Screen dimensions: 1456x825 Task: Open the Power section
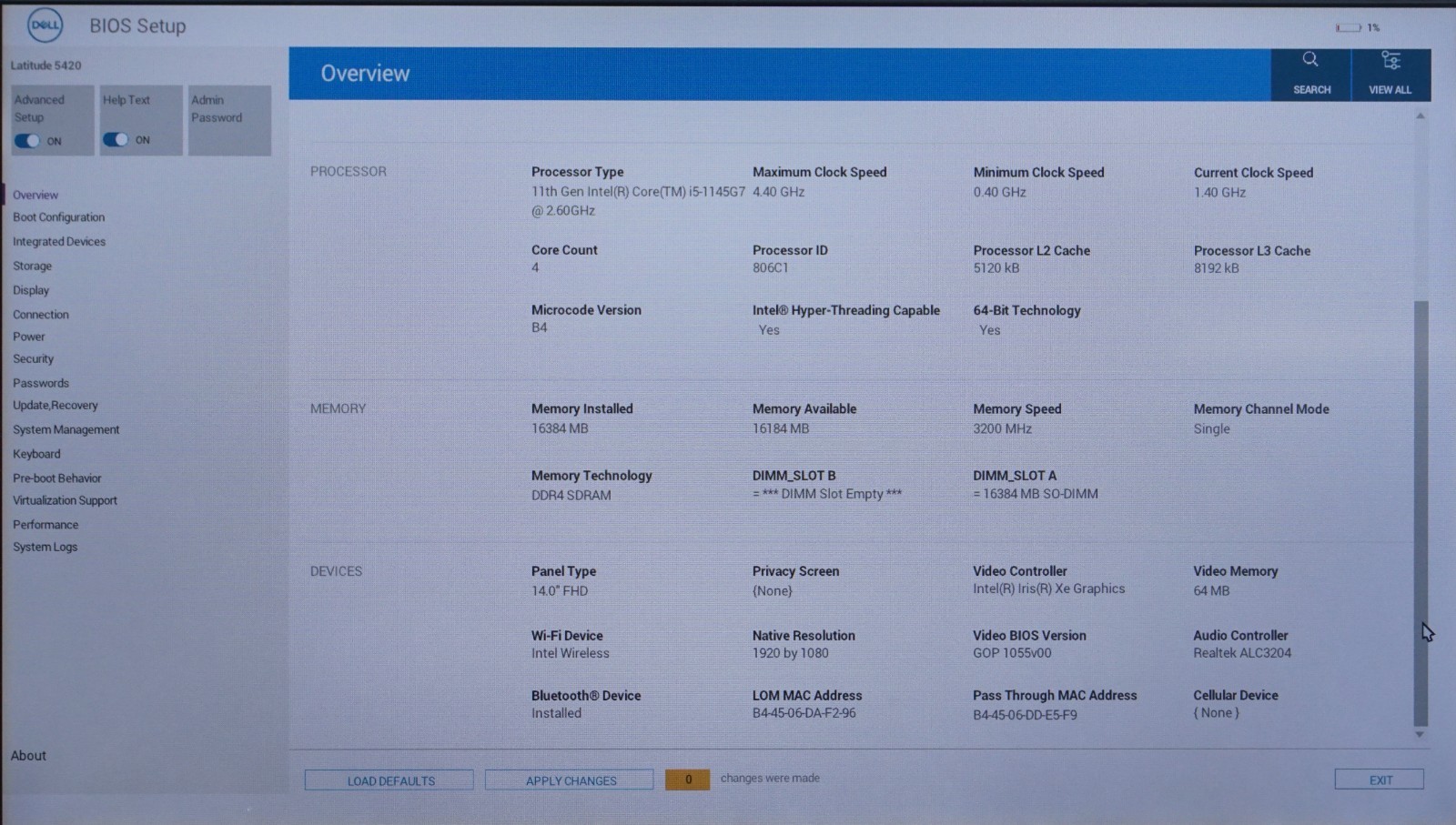[29, 337]
